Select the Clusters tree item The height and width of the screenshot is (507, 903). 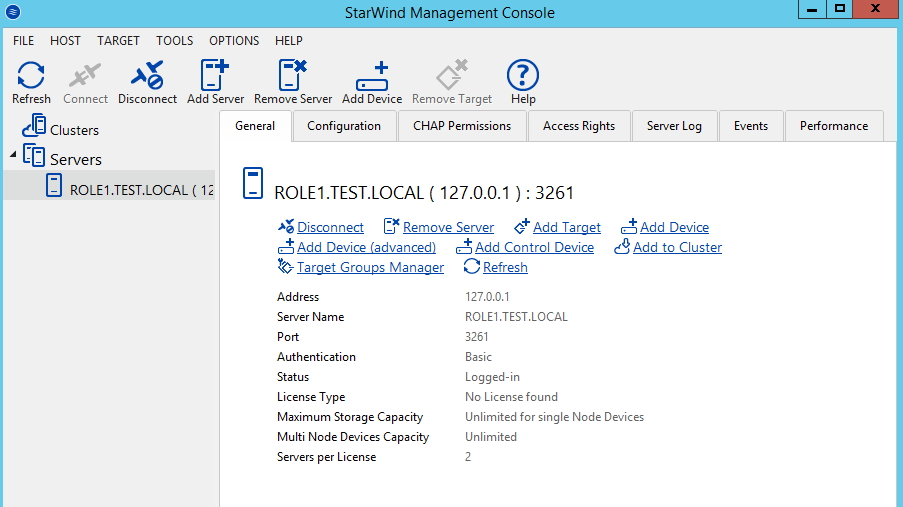(x=74, y=130)
